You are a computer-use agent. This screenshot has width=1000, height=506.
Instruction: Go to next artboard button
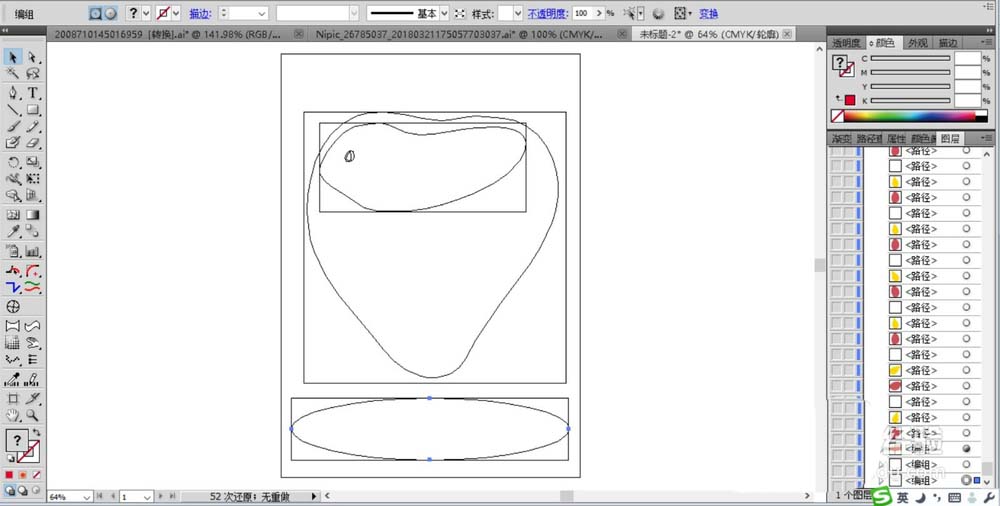(161, 496)
